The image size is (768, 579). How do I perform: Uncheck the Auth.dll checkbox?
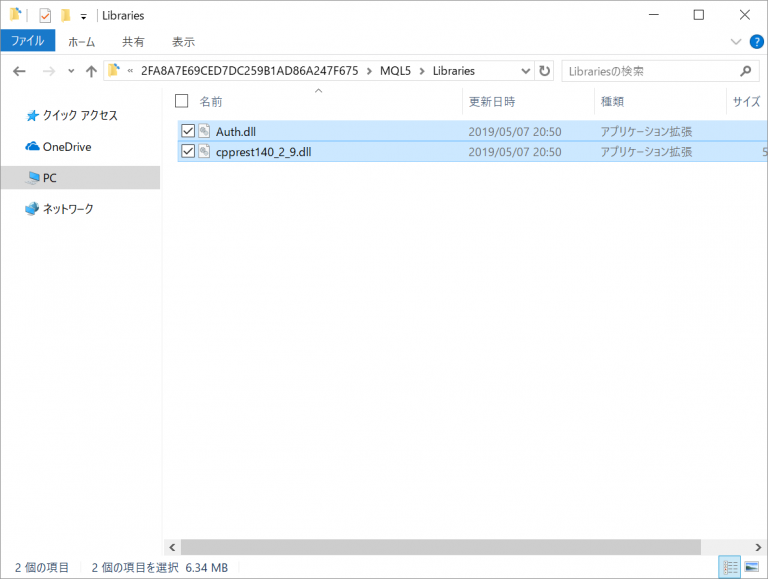[x=187, y=131]
